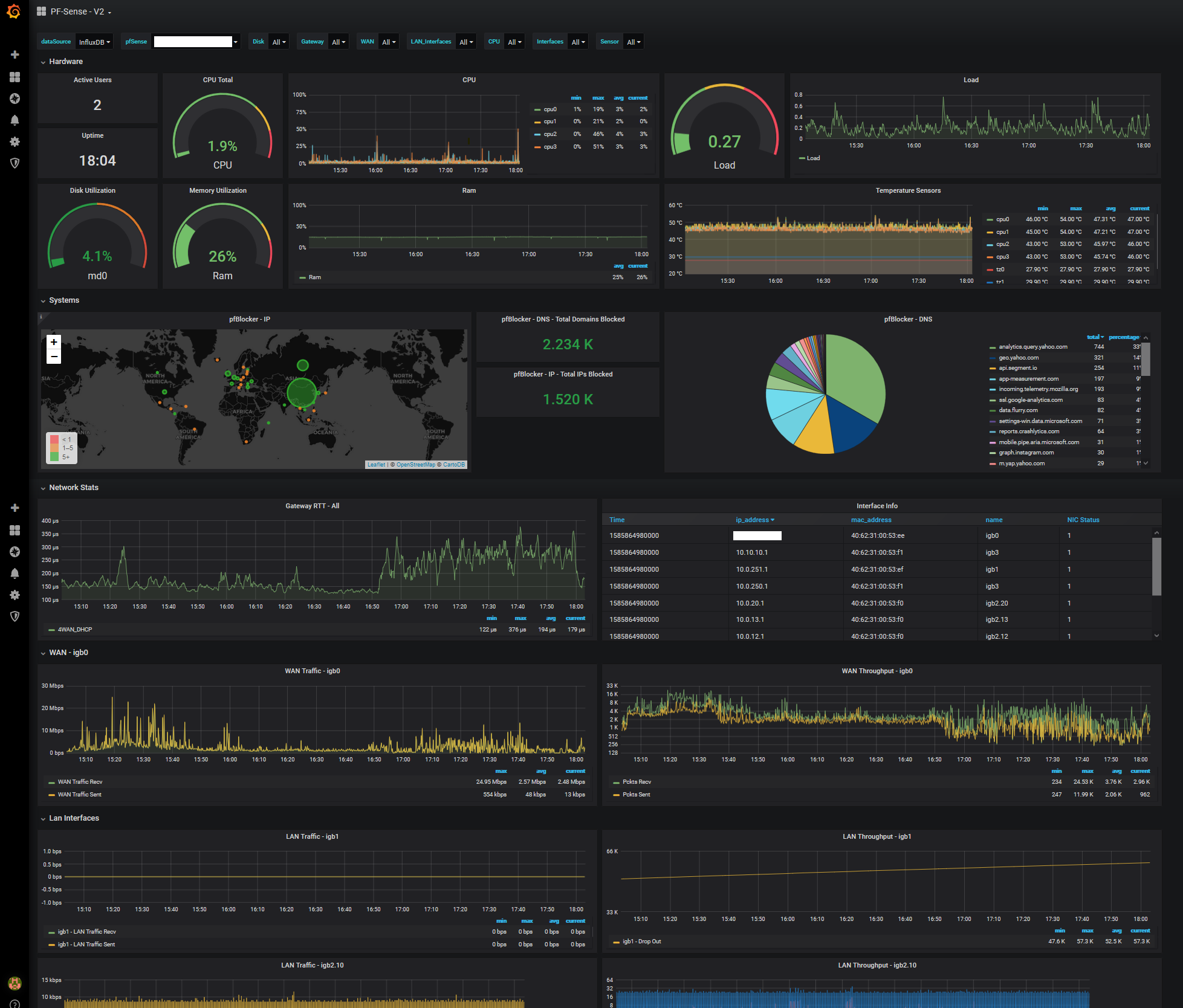Sort Interface Info by NIC Status column
1183x1008 pixels.
[1083, 520]
